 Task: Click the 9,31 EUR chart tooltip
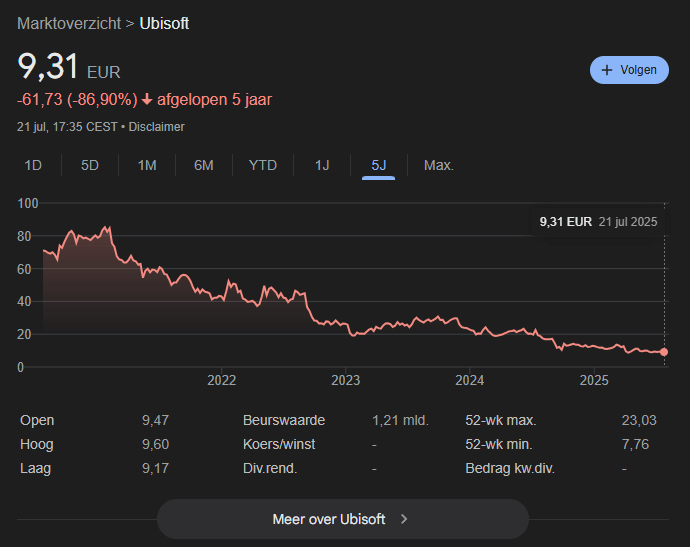[x=598, y=222]
